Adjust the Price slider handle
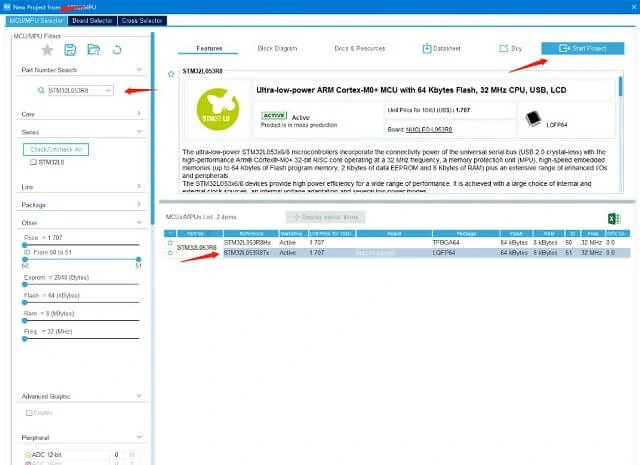Screen dimensions: 640x465 click(x=24, y=245)
